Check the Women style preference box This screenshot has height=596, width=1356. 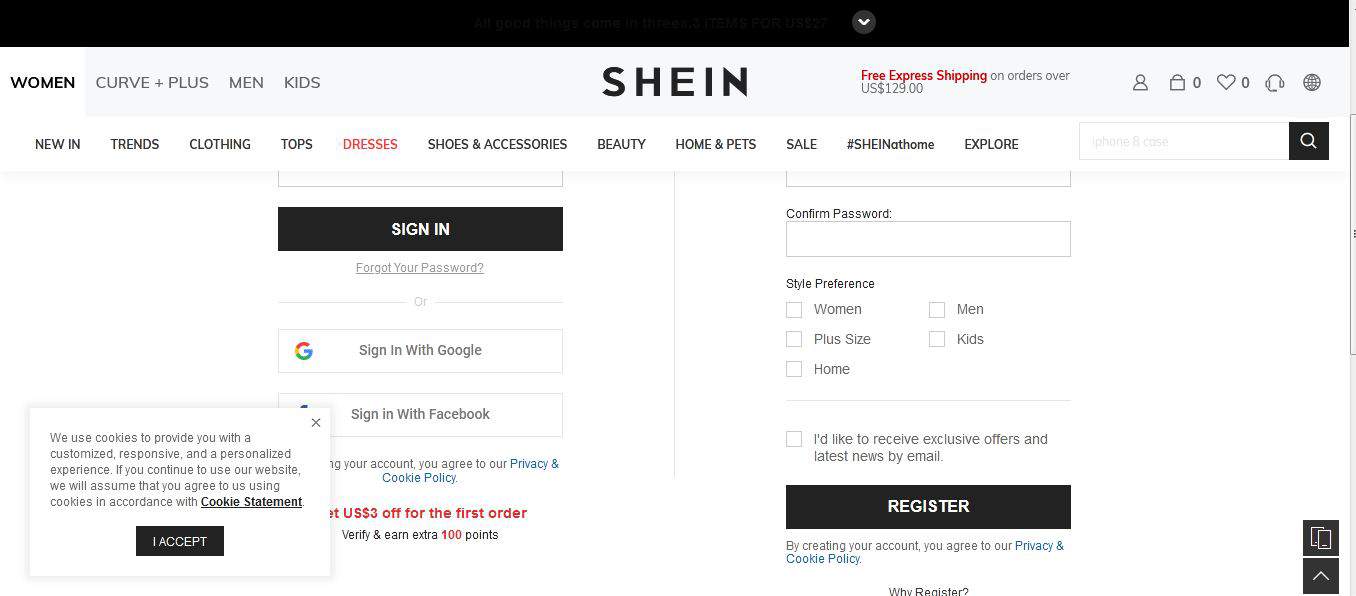pyautogui.click(x=794, y=310)
